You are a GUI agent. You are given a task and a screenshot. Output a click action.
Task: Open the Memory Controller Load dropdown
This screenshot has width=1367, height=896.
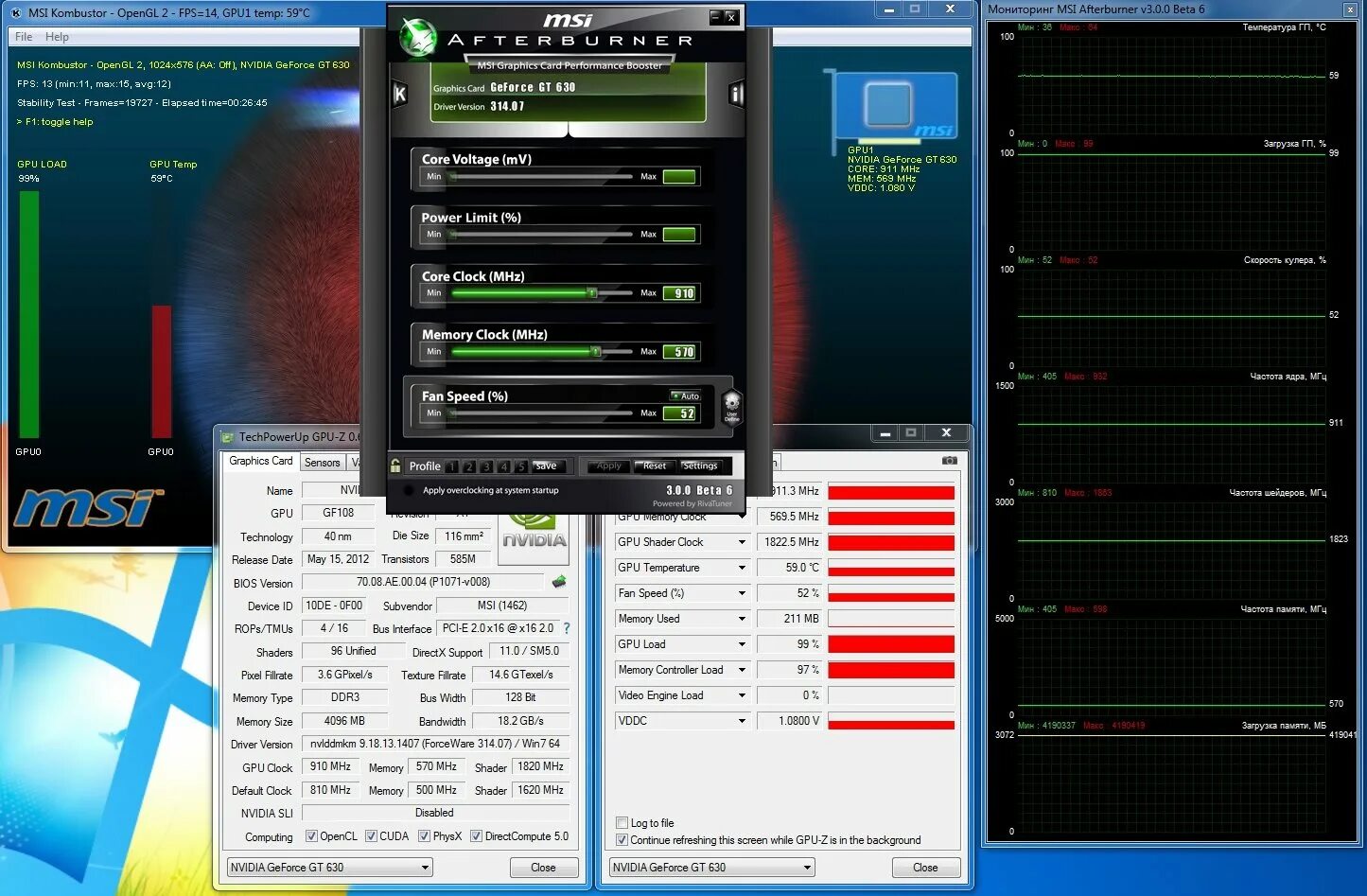tap(742, 670)
